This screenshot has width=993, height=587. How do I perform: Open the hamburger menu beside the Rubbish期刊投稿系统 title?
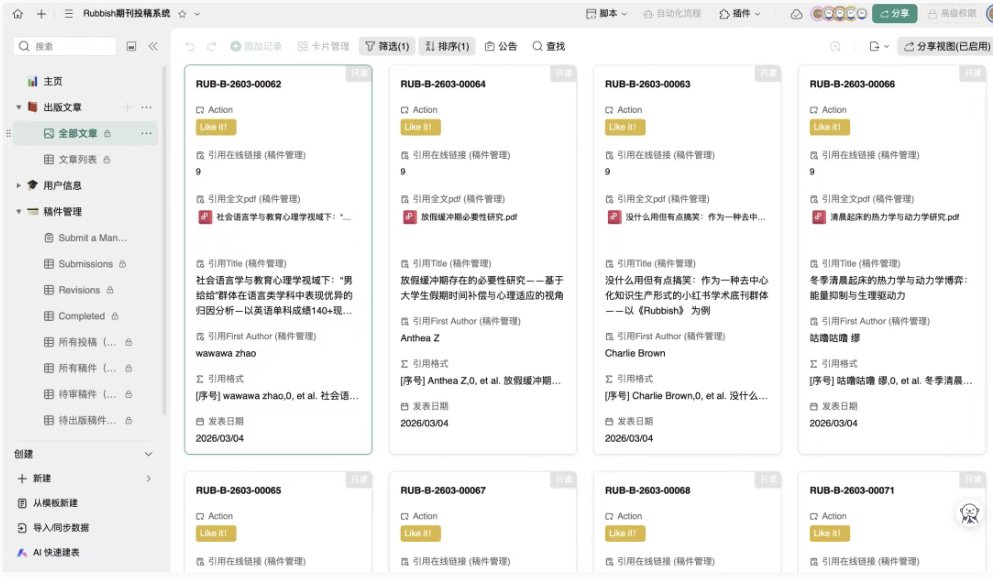coord(68,13)
